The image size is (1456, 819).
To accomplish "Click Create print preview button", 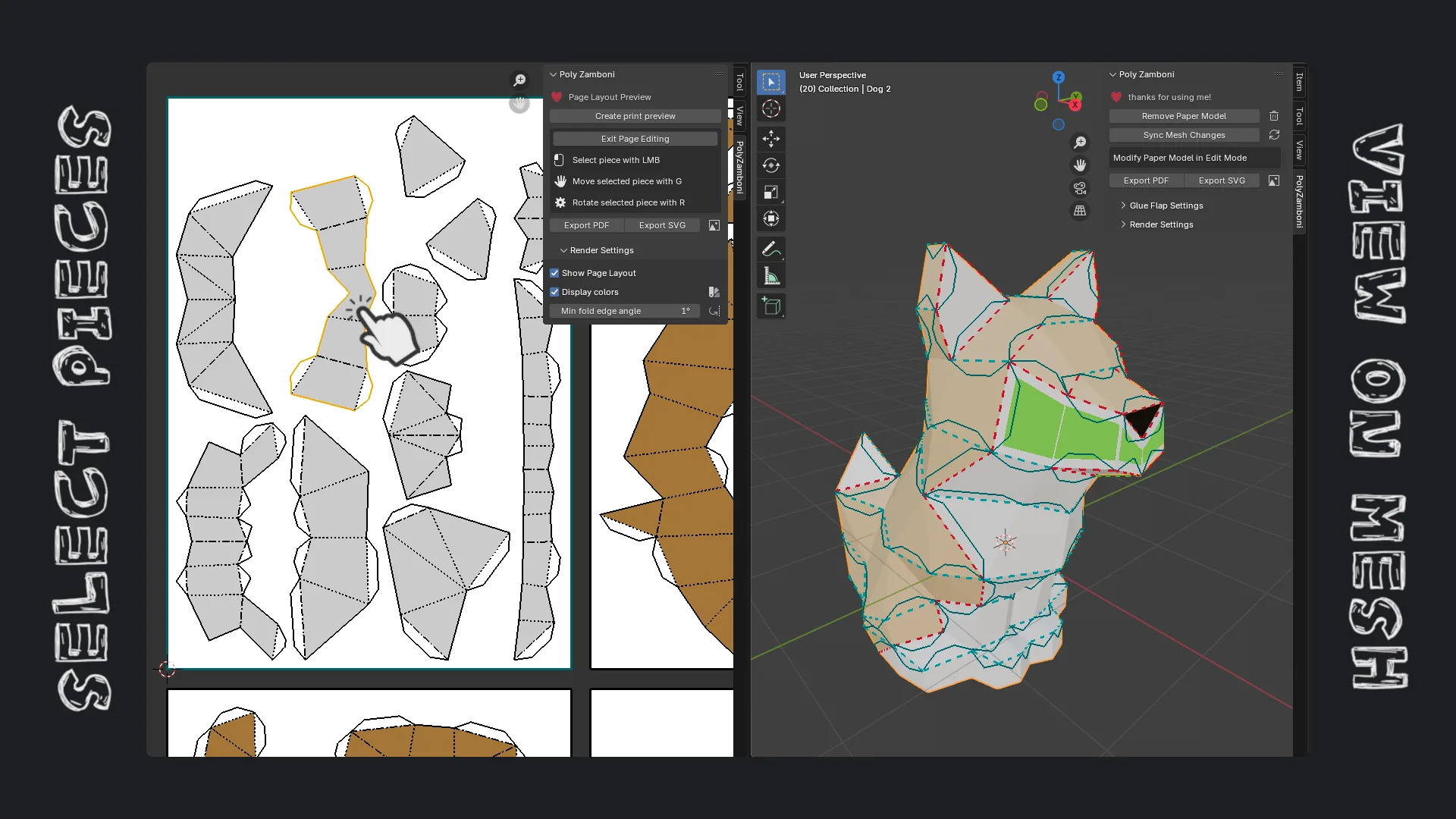I will pos(635,116).
